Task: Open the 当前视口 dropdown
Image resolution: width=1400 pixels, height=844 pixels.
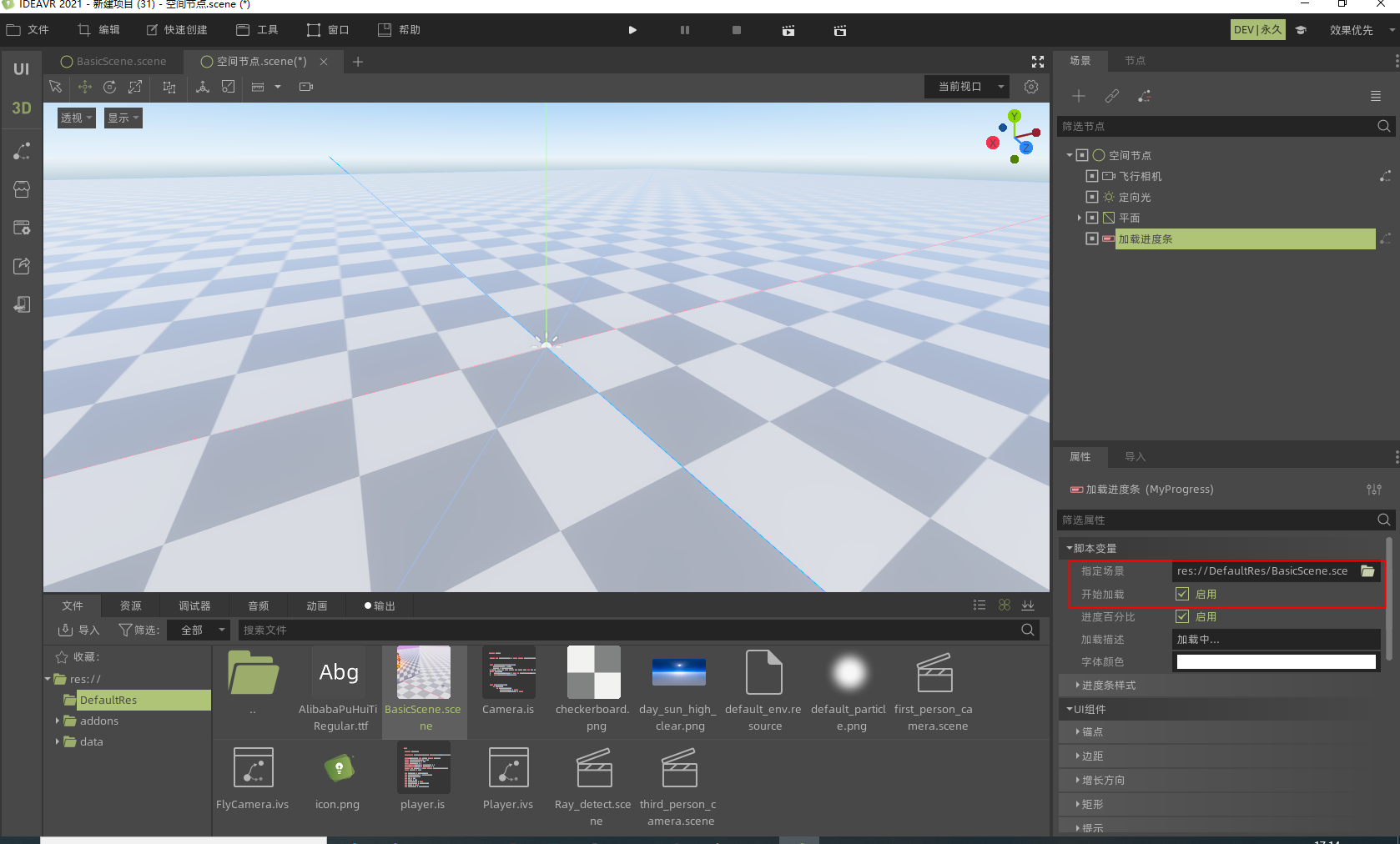Action: click(967, 87)
